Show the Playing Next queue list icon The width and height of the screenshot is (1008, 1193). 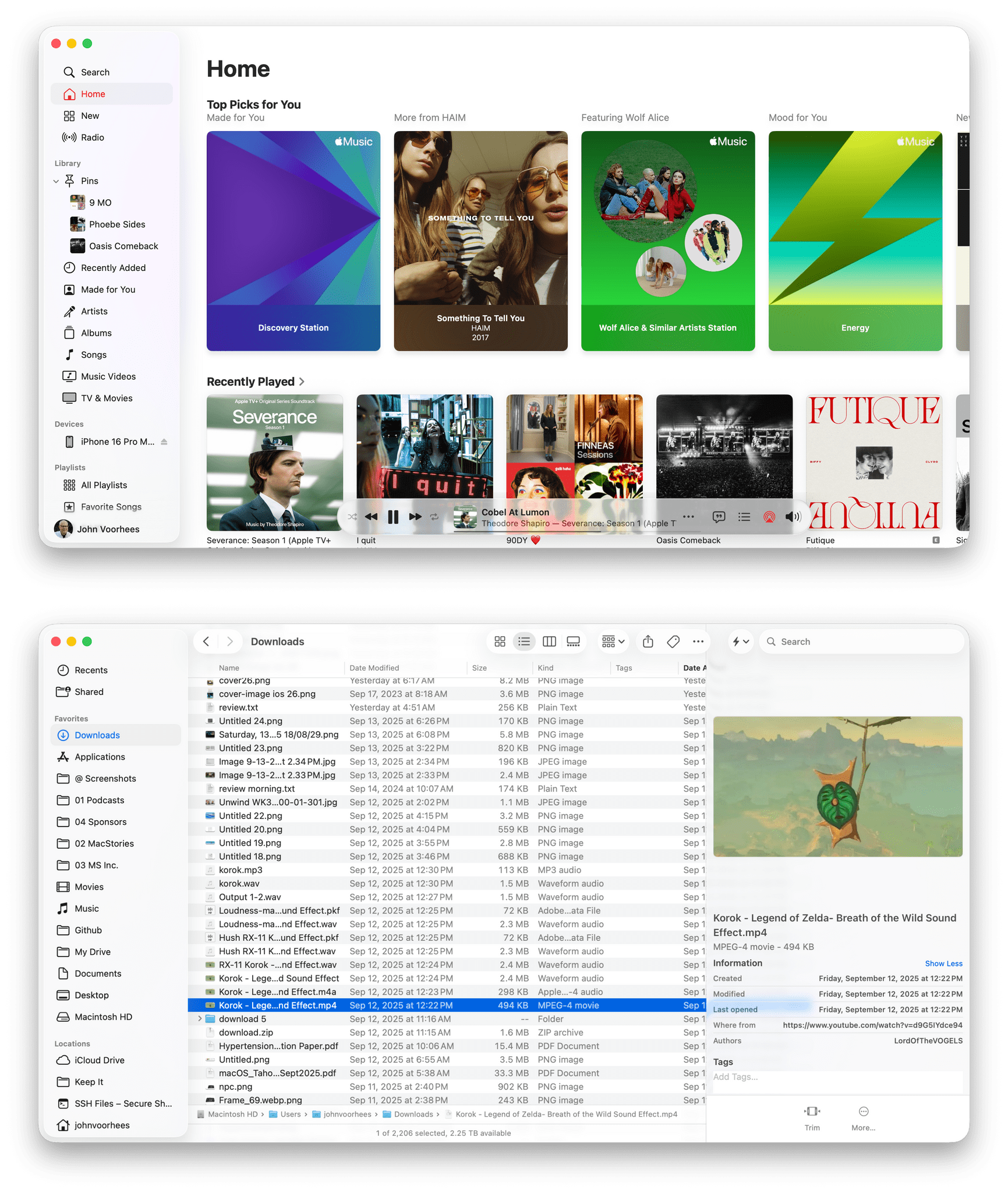744,517
